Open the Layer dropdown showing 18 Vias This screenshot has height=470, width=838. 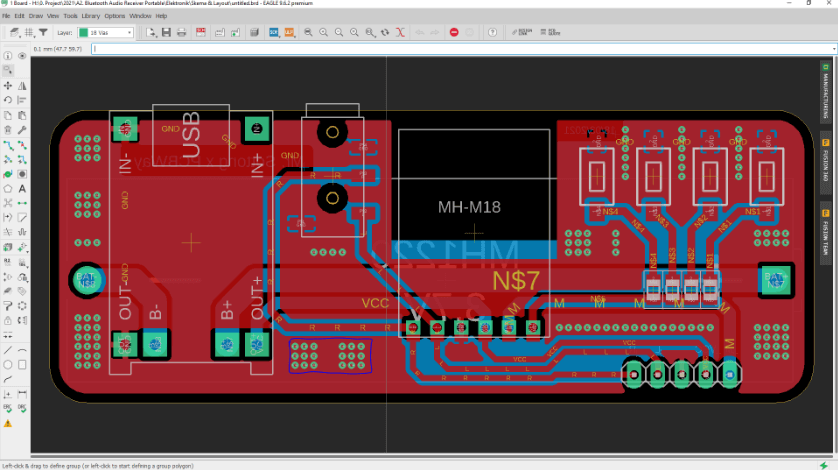[109, 32]
